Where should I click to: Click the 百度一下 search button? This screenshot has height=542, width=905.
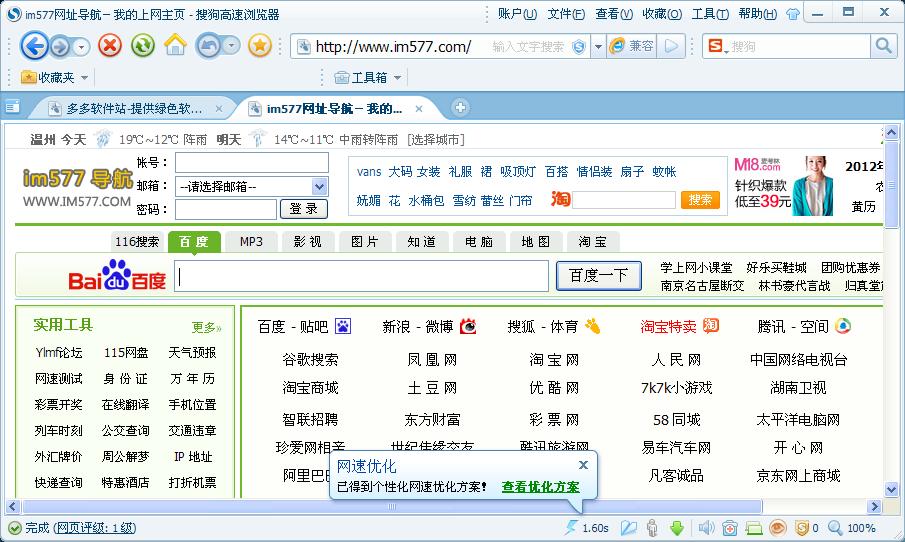599,276
